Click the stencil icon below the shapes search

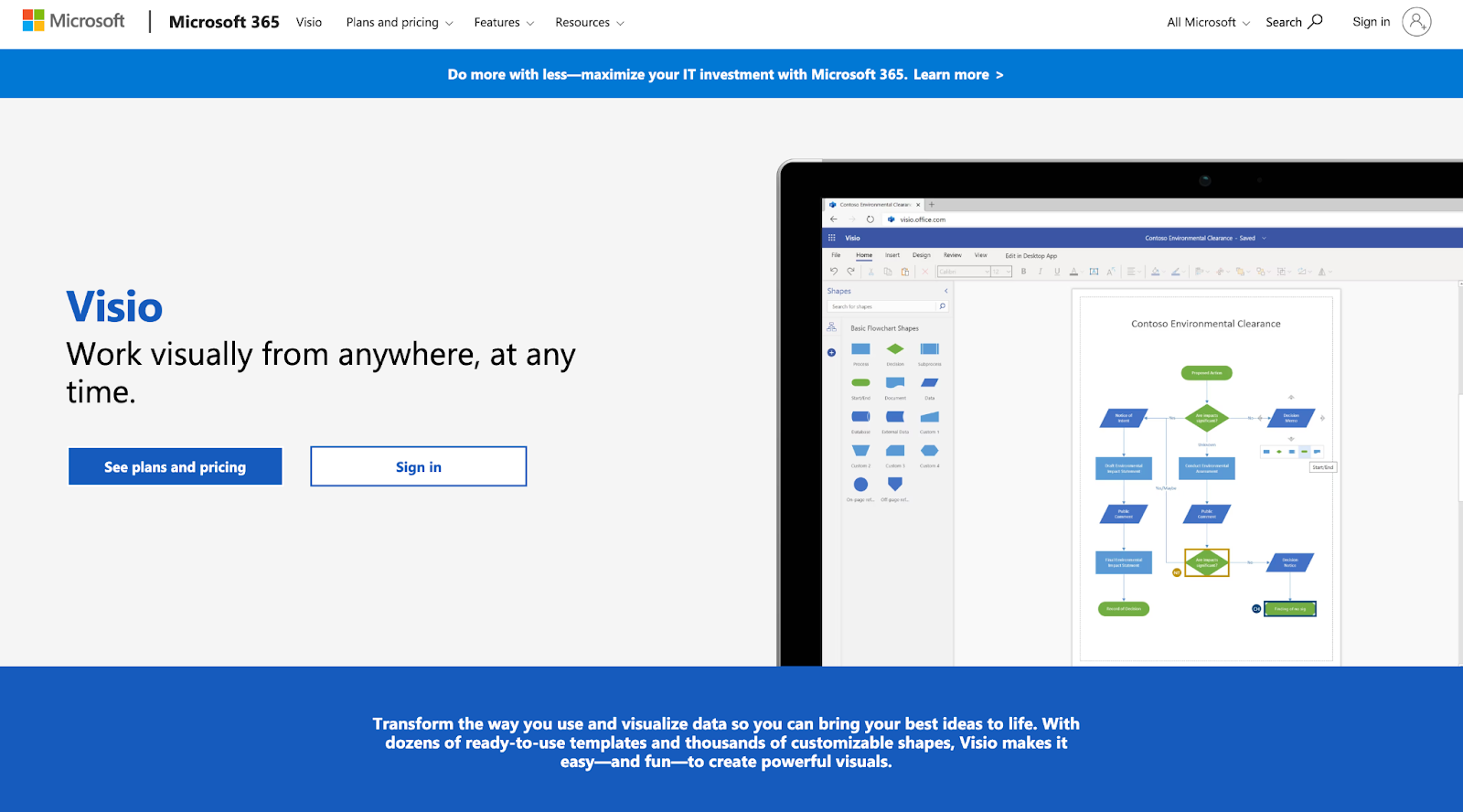point(832,327)
